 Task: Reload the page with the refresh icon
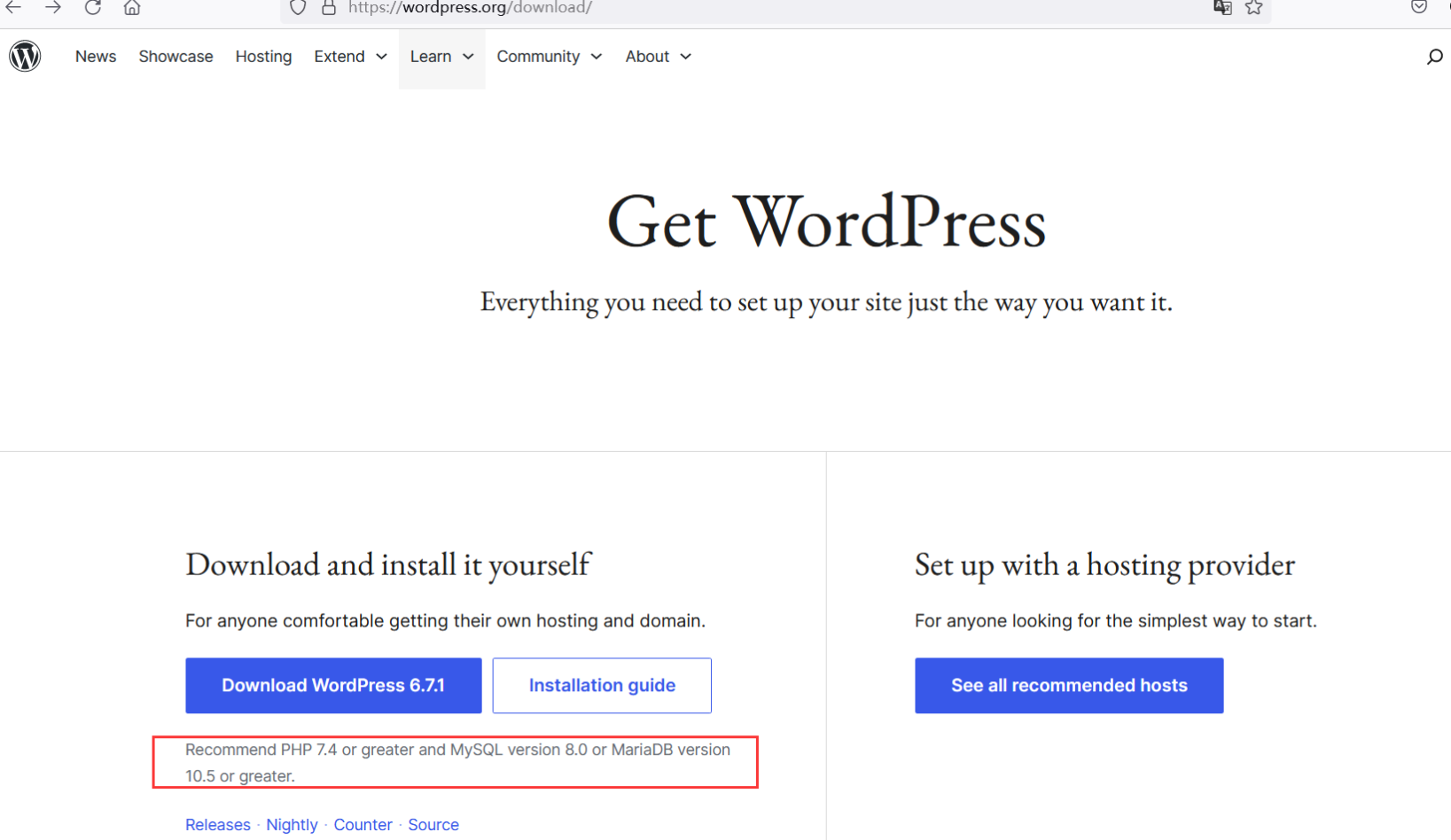click(93, 7)
